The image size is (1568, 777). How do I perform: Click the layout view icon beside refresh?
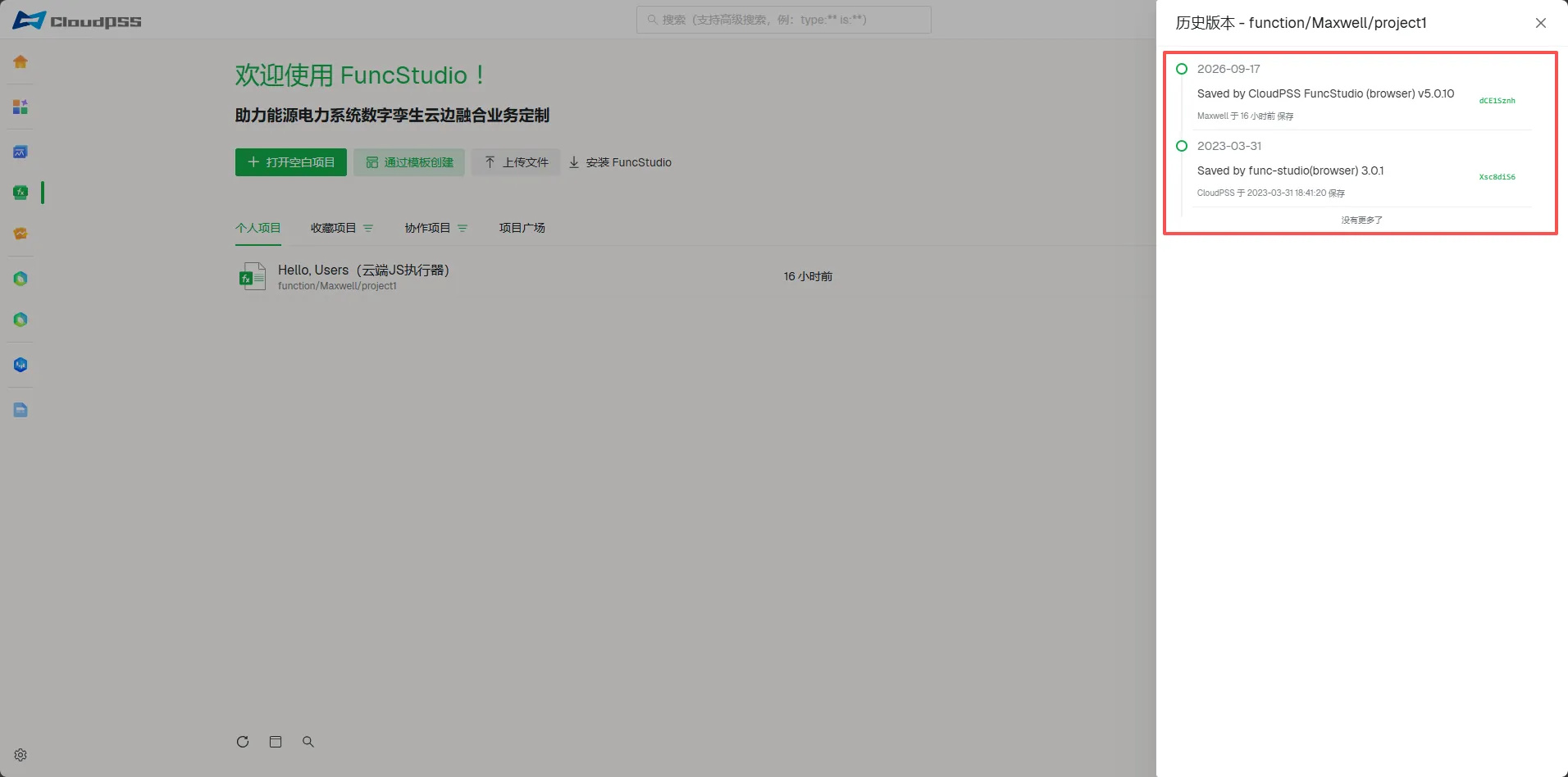276,742
